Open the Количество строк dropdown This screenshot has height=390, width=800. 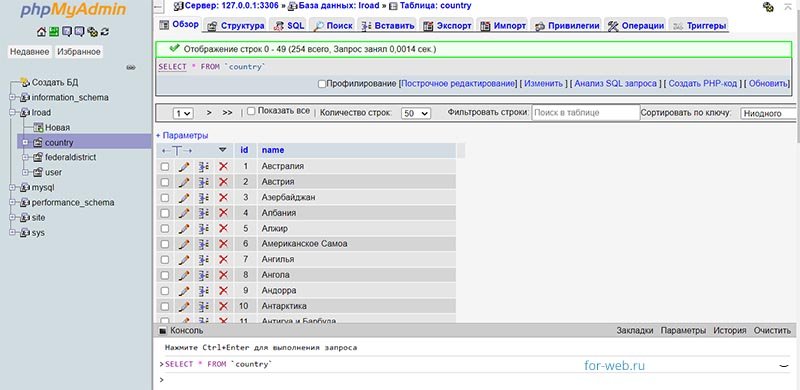point(416,113)
